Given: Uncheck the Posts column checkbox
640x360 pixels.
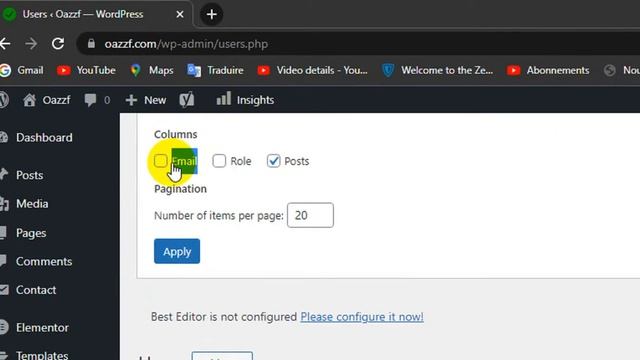Looking at the screenshot, I should [273, 161].
